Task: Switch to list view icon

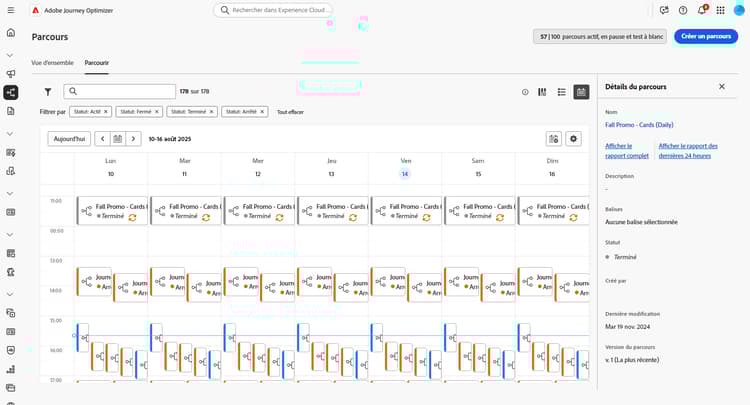Action: pyautogui.click(x=562, y=92)
